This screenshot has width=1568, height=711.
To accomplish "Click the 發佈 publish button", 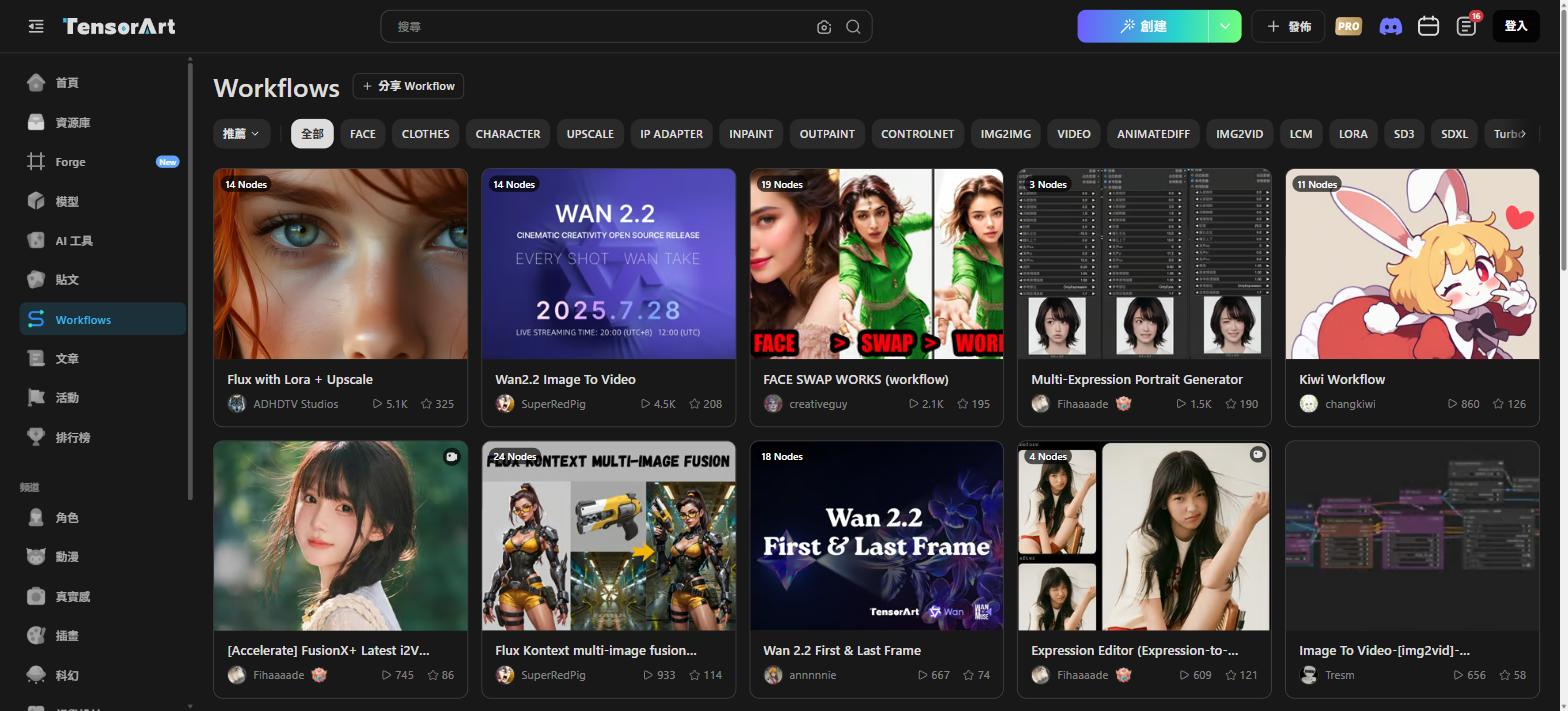I will [1288, 26].
